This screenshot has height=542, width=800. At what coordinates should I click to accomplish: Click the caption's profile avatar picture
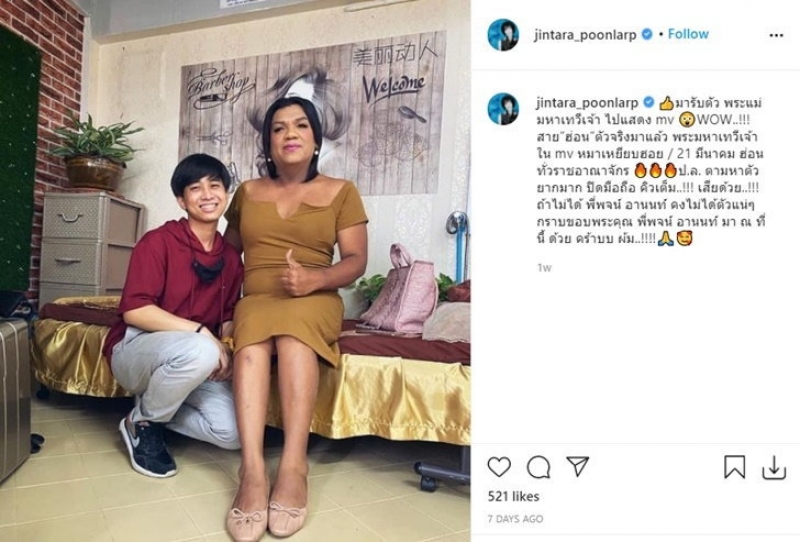[503, 109]
